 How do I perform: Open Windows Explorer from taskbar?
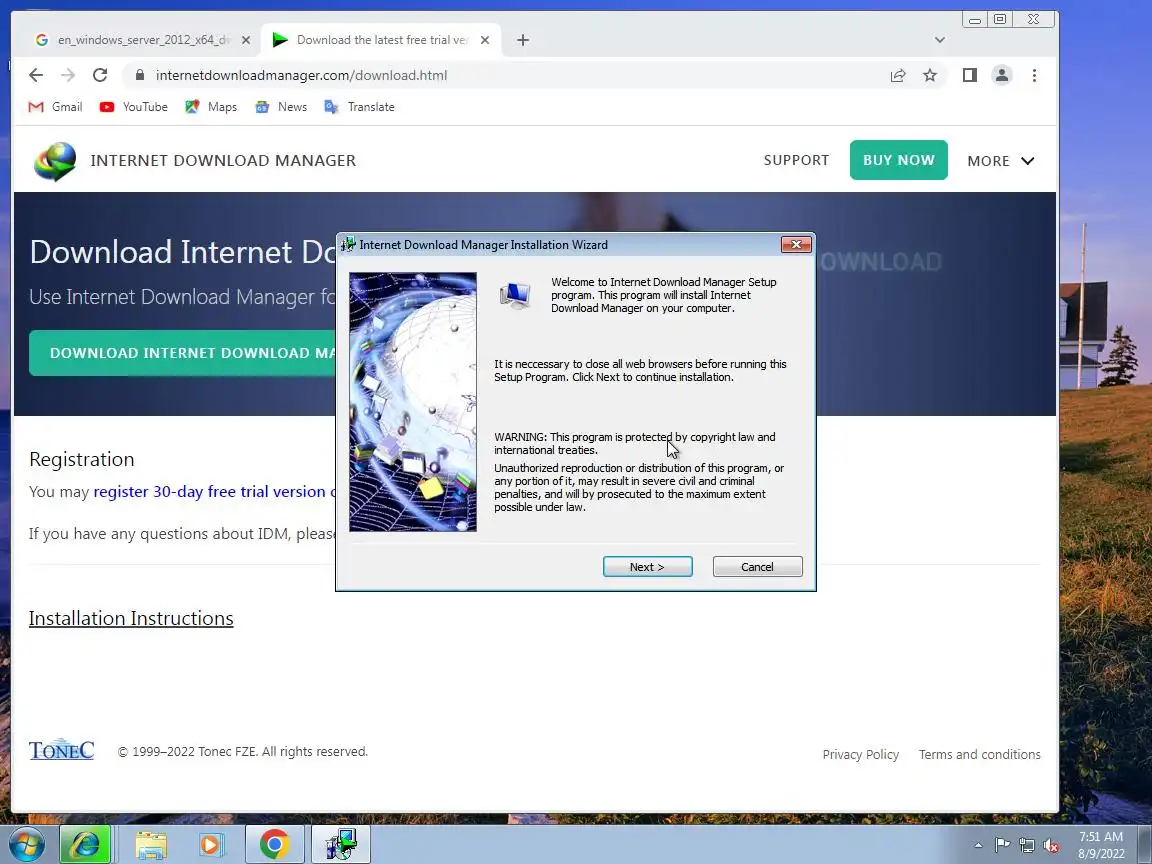[x=151, y=845]
